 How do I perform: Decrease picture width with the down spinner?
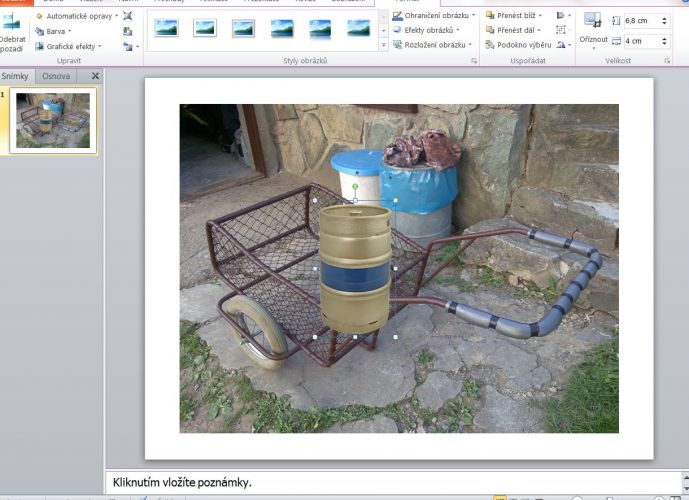click(664, 44)
